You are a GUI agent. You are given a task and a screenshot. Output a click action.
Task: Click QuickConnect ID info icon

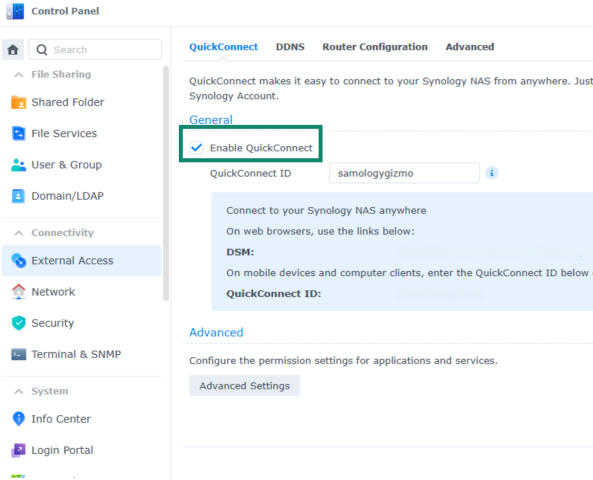point(492,173)
